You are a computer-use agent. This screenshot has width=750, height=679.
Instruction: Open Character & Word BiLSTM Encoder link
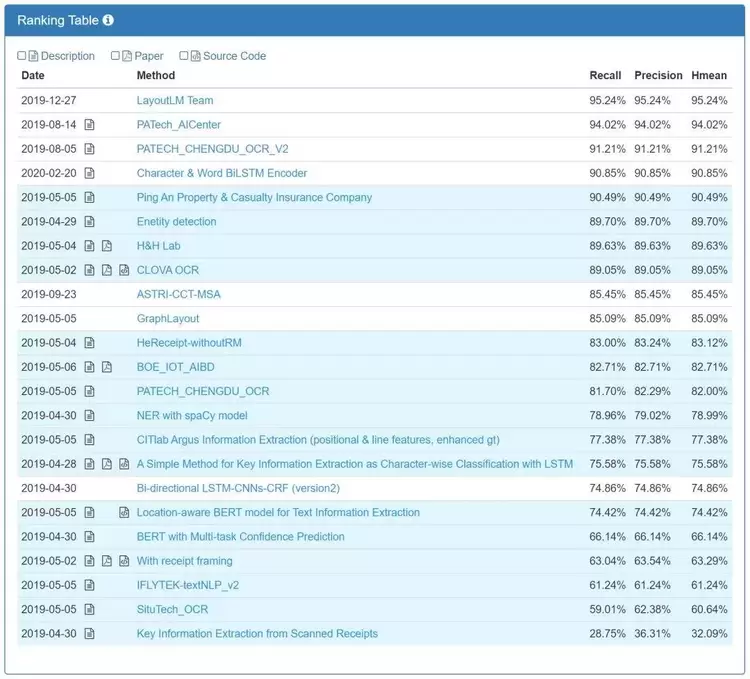click(x=222, y=173)
